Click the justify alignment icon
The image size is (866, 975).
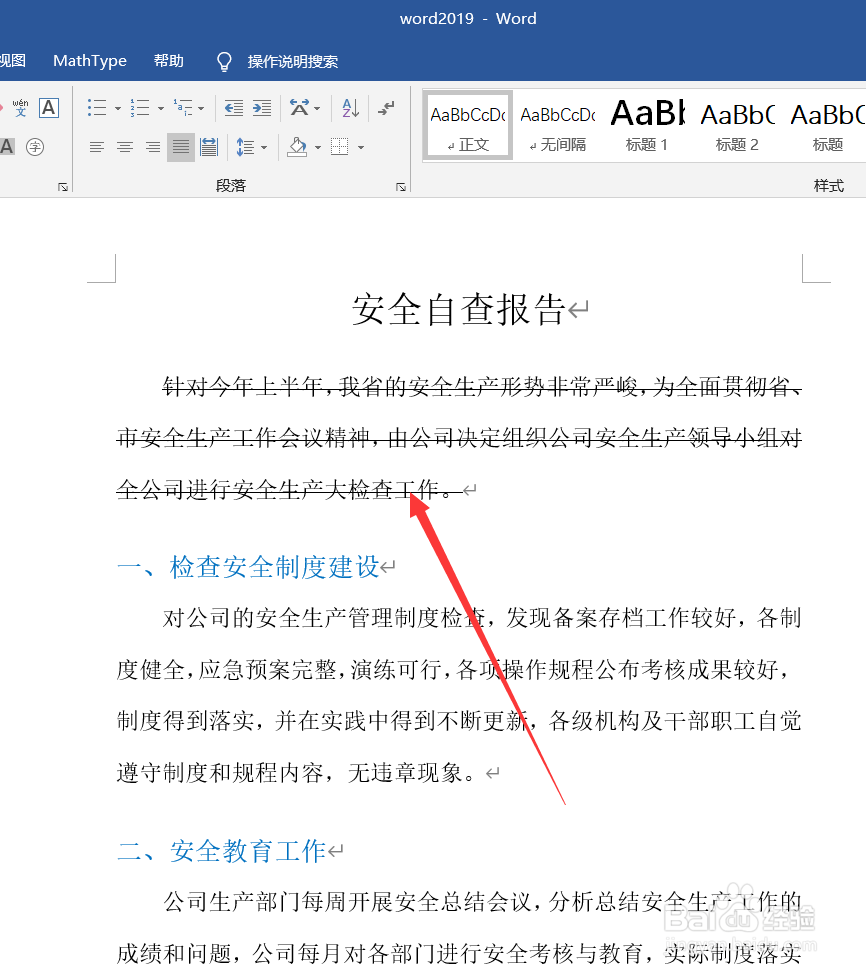(x=180, y=146)
